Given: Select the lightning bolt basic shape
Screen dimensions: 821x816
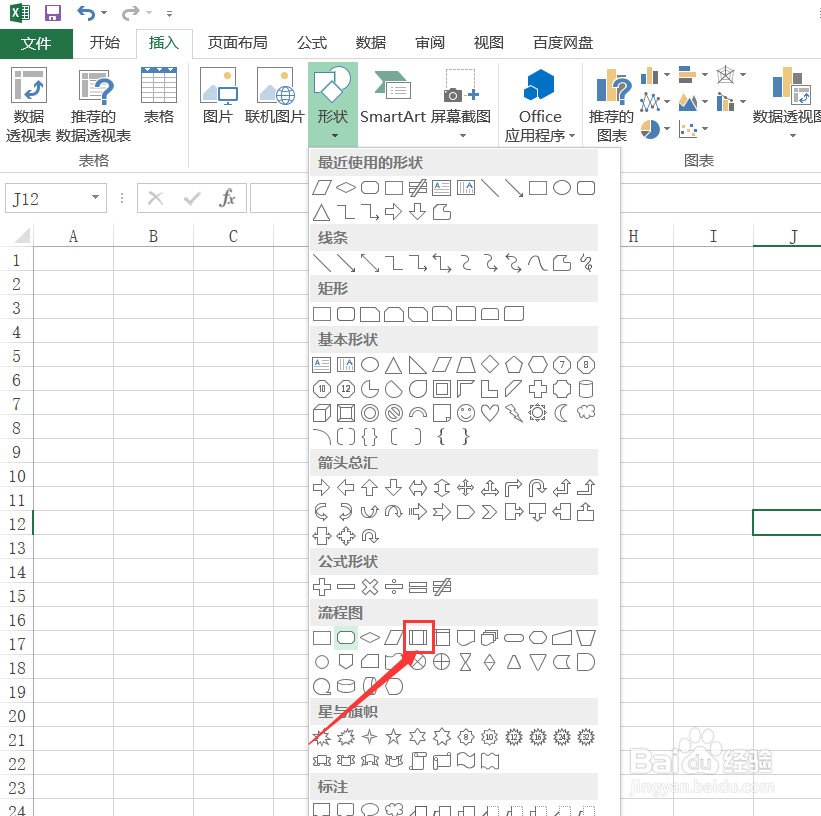Looking at the screenshot, I should (x=514, y=413).
